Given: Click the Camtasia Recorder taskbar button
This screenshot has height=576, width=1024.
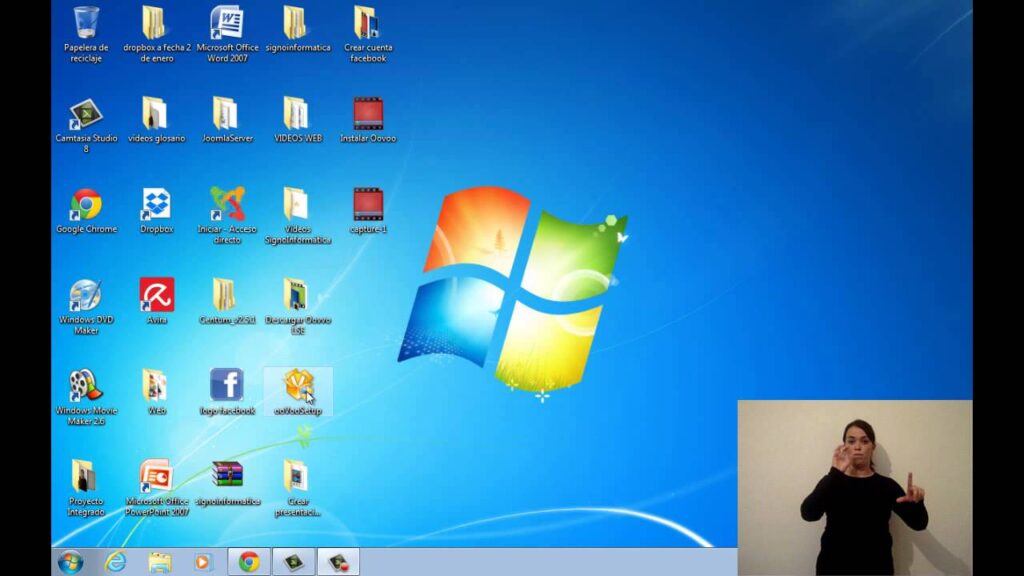Looking at the screenshot, I should pyautogui.click(x=338, y=562).
